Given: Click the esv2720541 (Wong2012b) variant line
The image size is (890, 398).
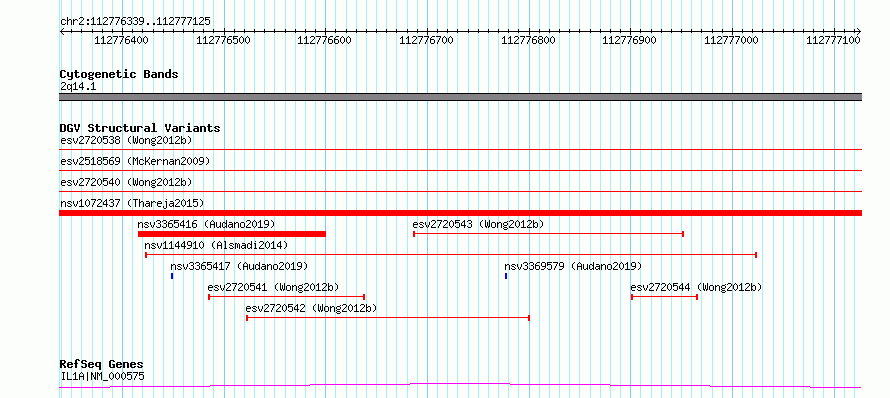Looking at the screenshot, I should (287, 297).
